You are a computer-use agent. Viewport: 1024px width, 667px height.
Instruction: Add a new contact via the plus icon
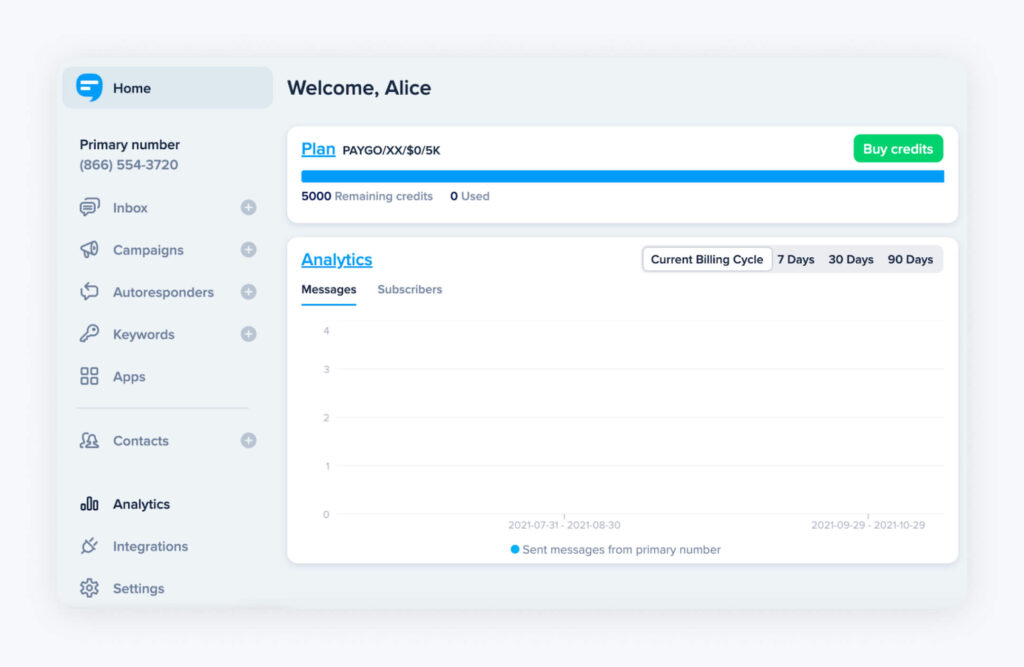coord(247,440)
